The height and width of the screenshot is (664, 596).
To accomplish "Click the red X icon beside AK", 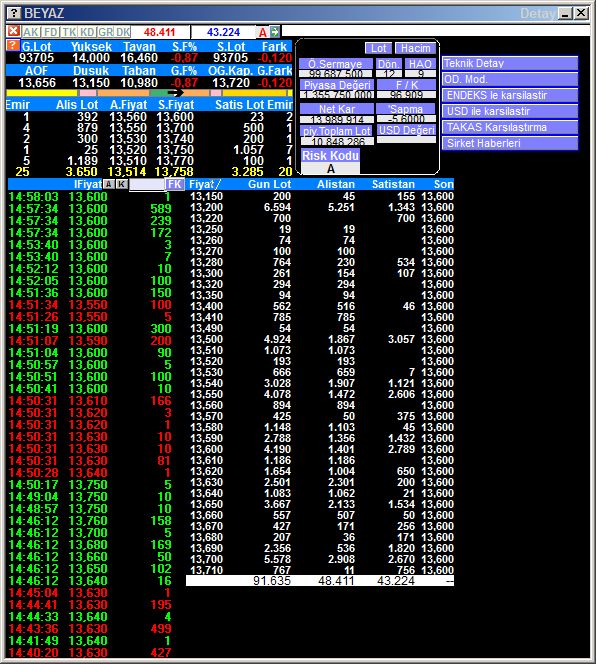I will click(x=14, y=31).
